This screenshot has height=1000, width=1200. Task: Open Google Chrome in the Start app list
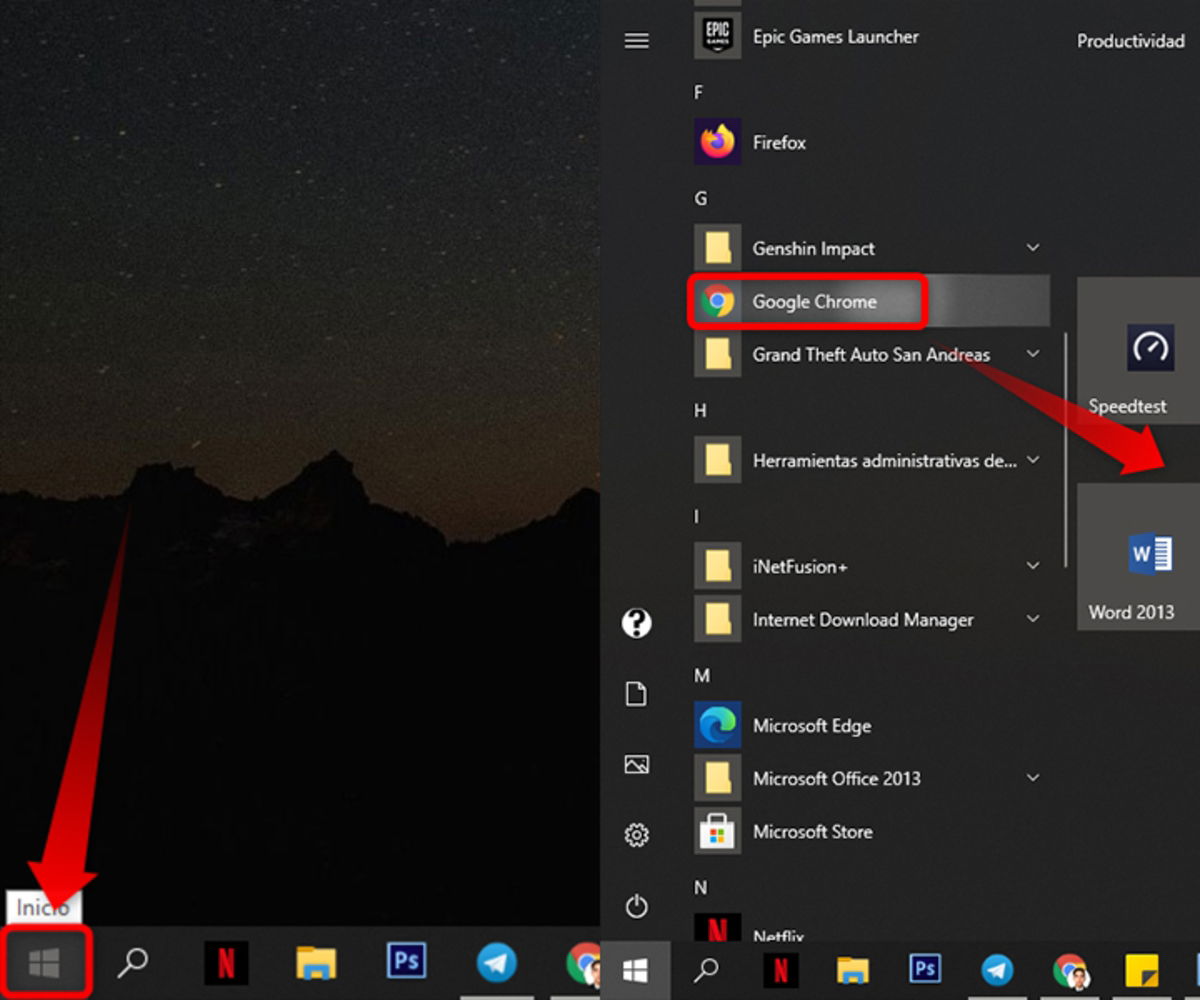870,301
